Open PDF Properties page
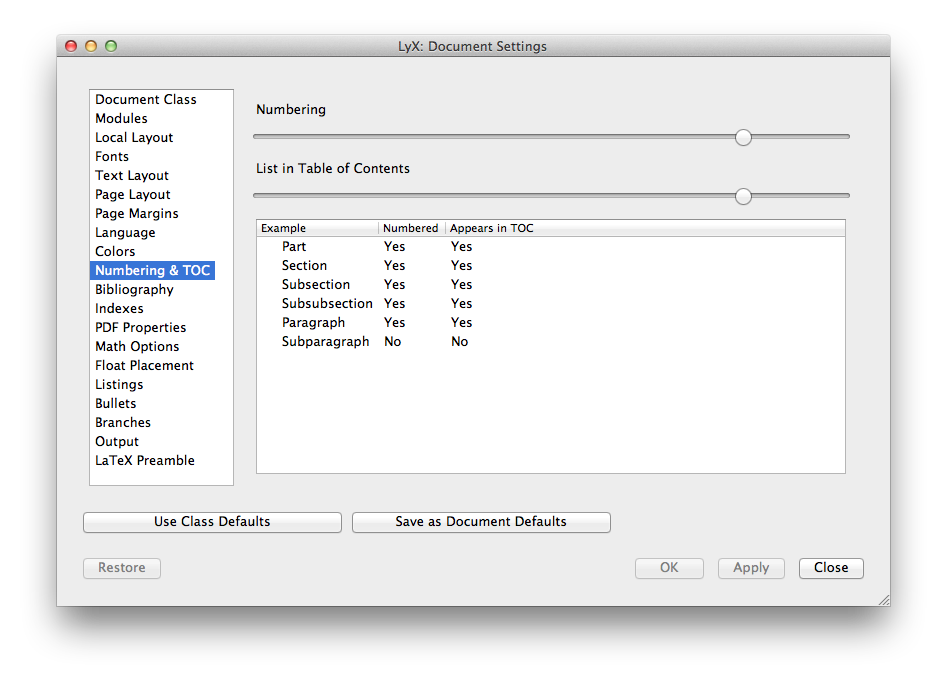947x685 pixels. click(x=141, y=327)
